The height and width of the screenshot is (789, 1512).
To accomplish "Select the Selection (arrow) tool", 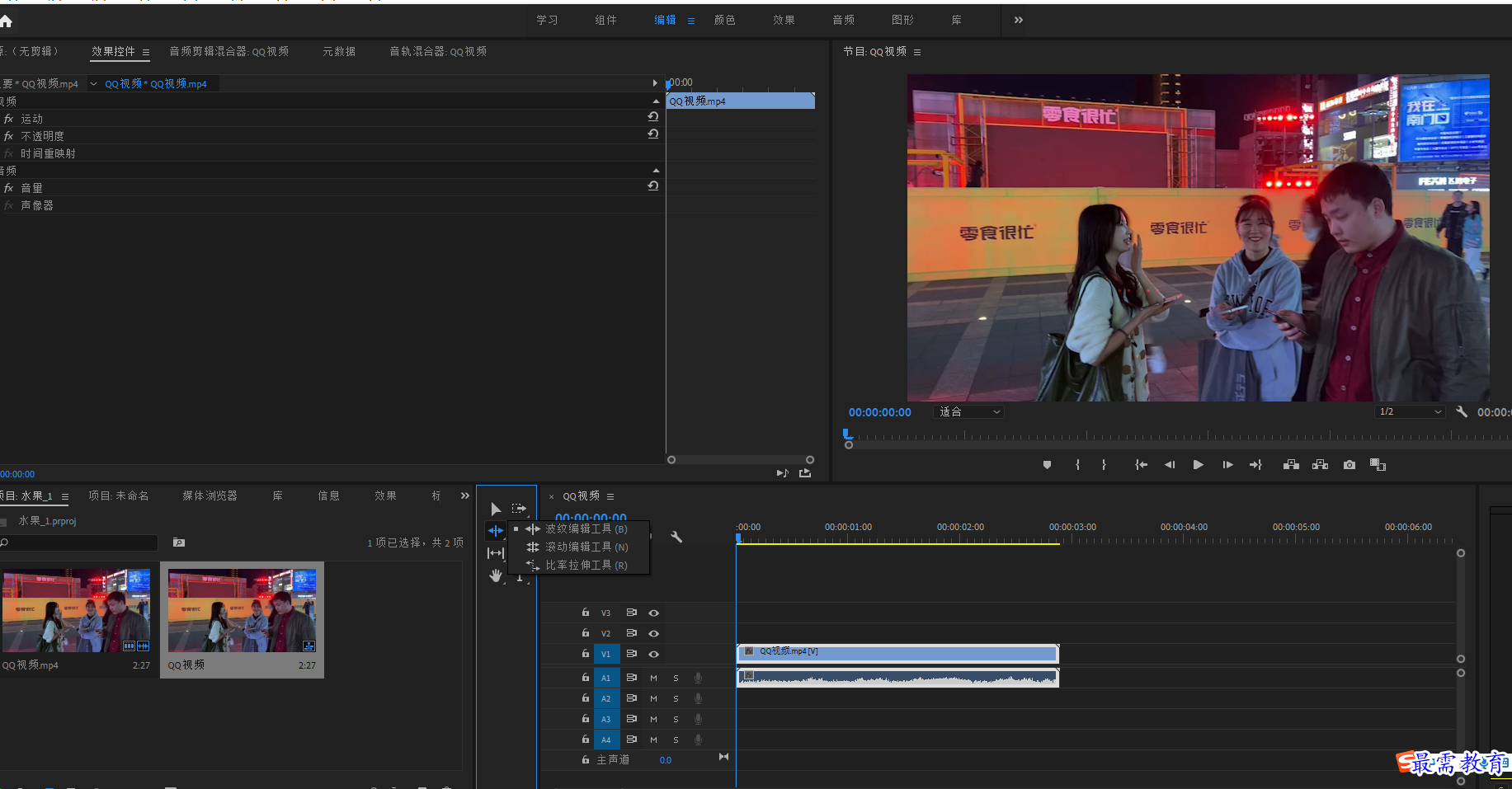I will tap(496, 510).
